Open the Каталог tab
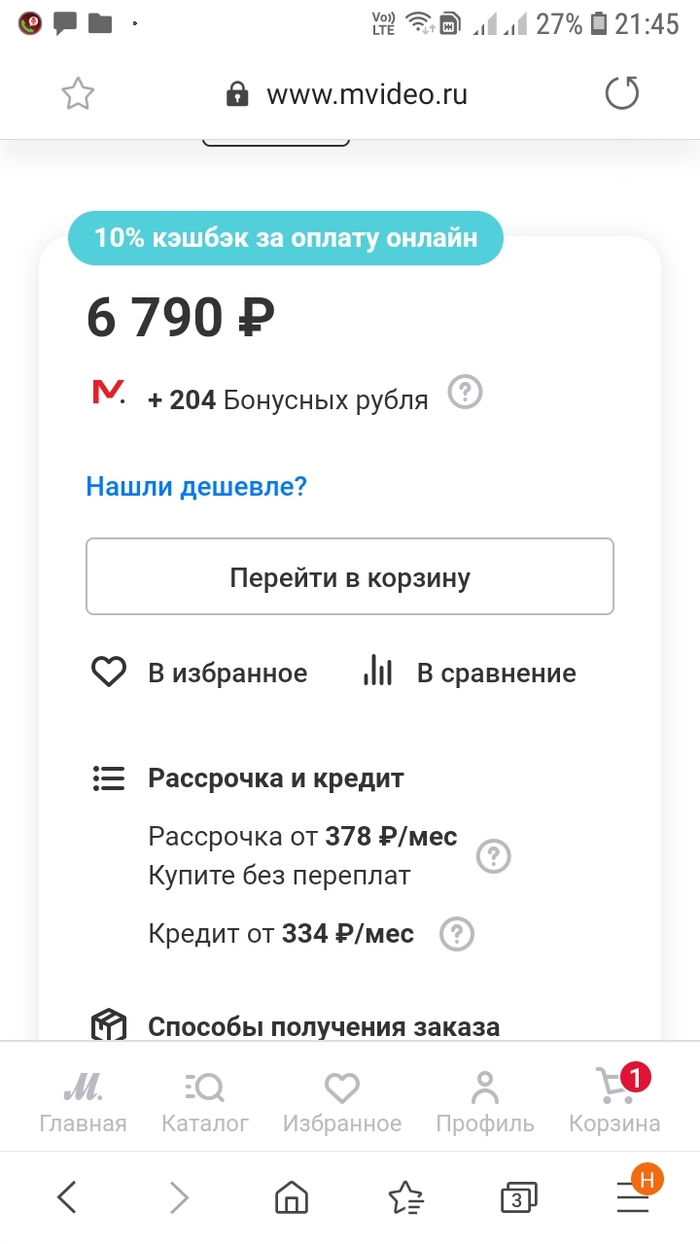The height and width of the screenshot is (1244, 700). tap(205, 1099)
